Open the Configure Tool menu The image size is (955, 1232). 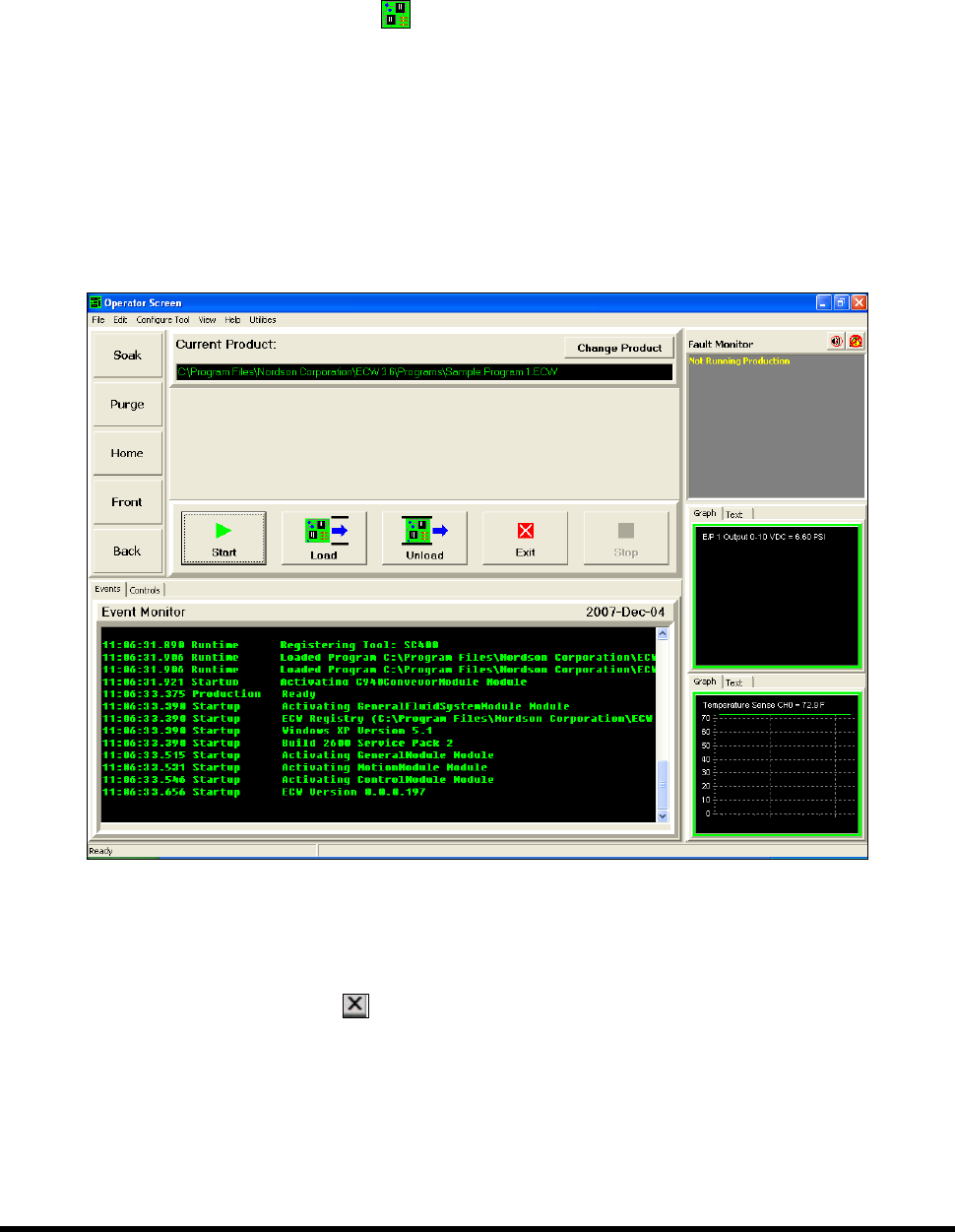coord(163,320)
